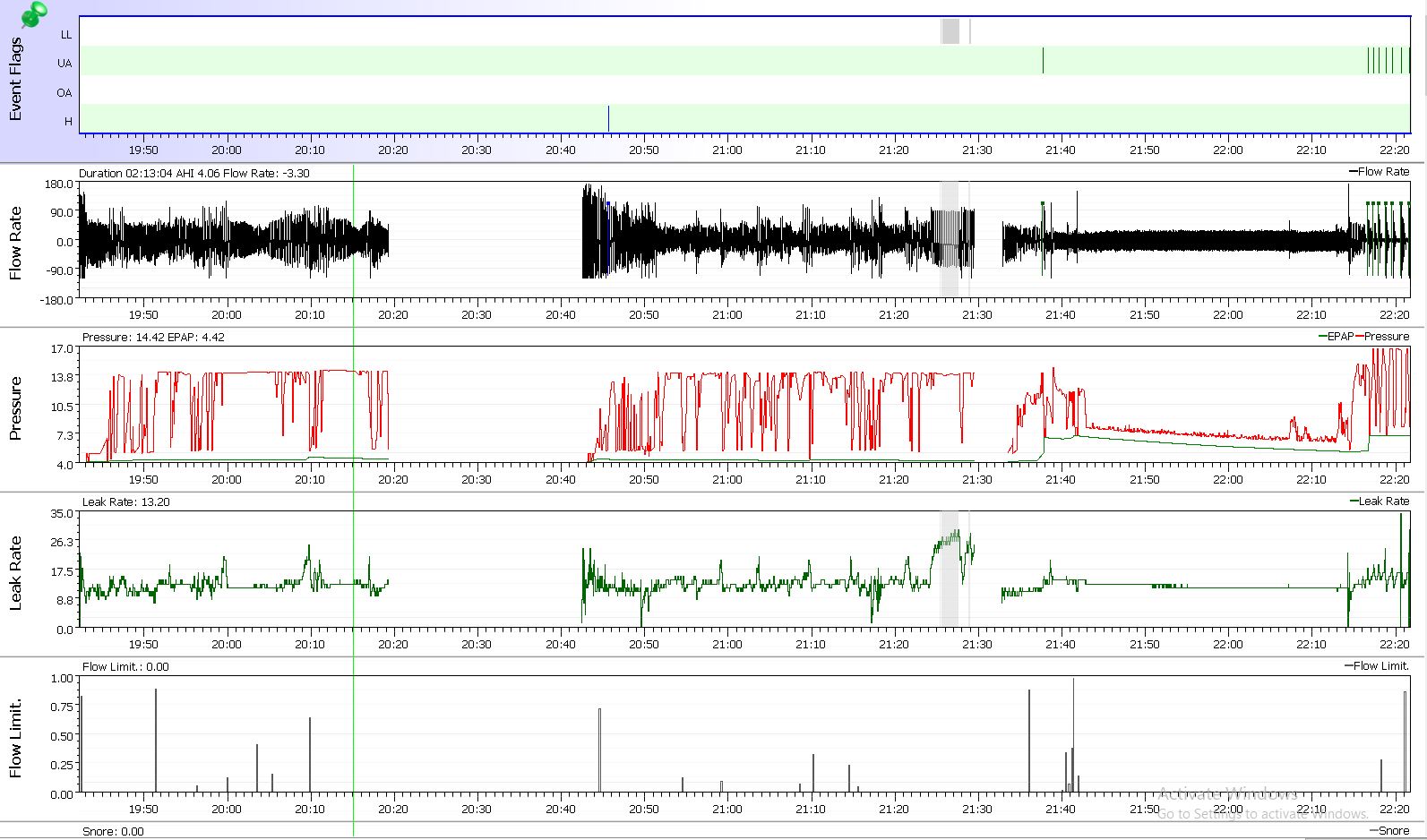The height and width of the screenshot is (840, 1427).
Task: Click the Flow Limit. legend entry
Action: click(1377, 665)
